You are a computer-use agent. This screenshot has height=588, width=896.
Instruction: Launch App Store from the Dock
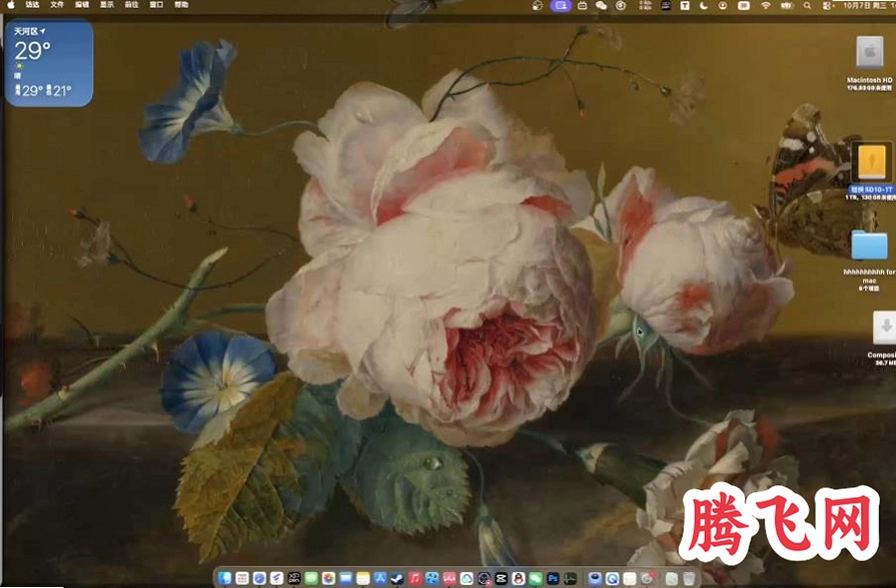[381, 578]
